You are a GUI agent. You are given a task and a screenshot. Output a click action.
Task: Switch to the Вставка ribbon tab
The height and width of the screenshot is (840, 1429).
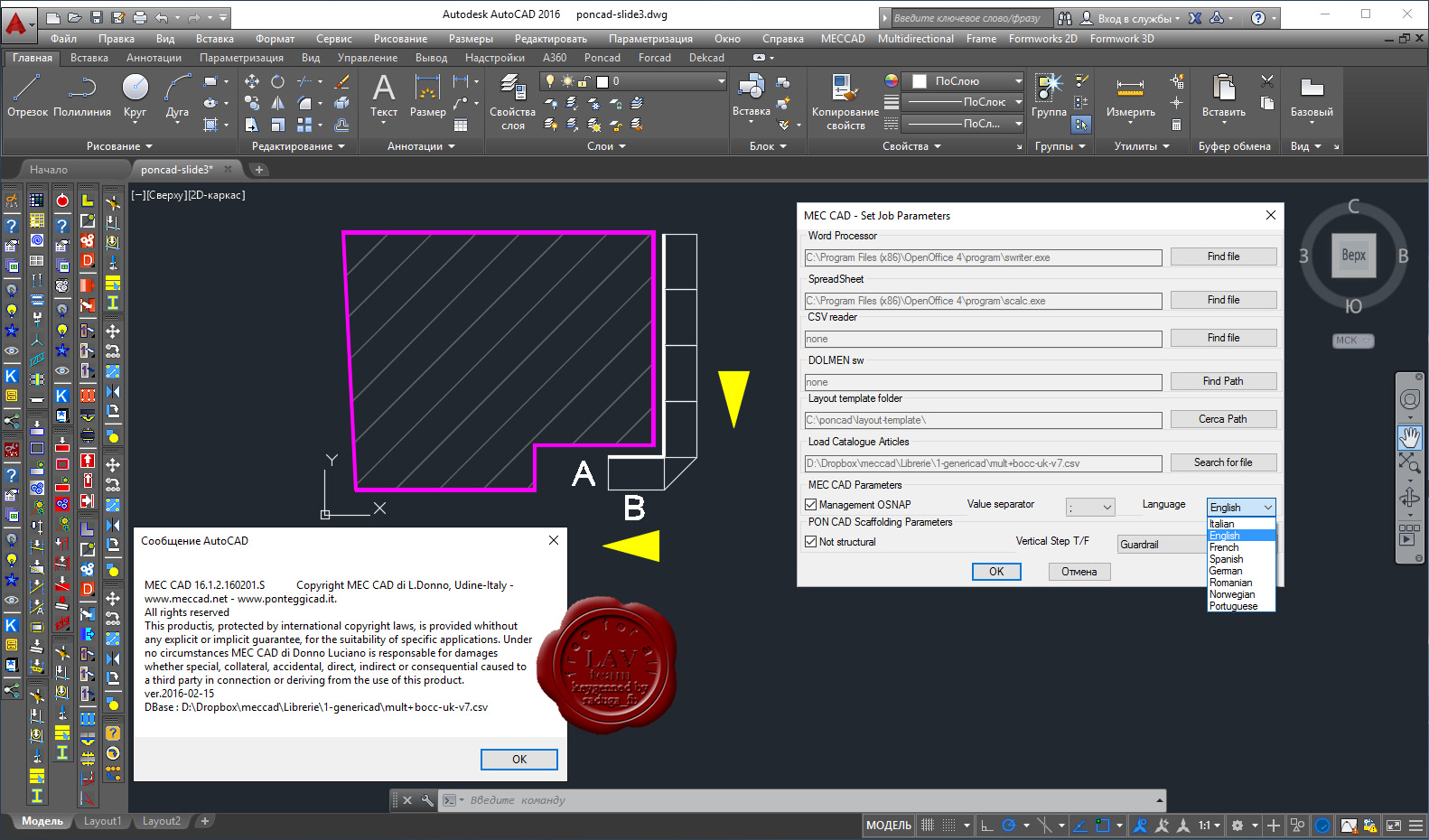tap(89, 58)
